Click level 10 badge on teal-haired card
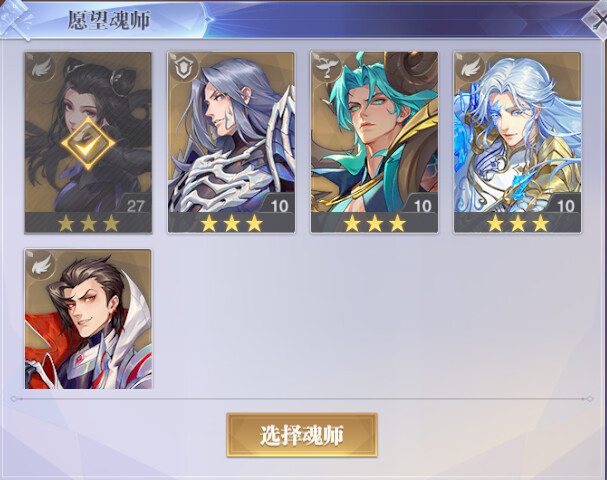 tap(422, 205)
